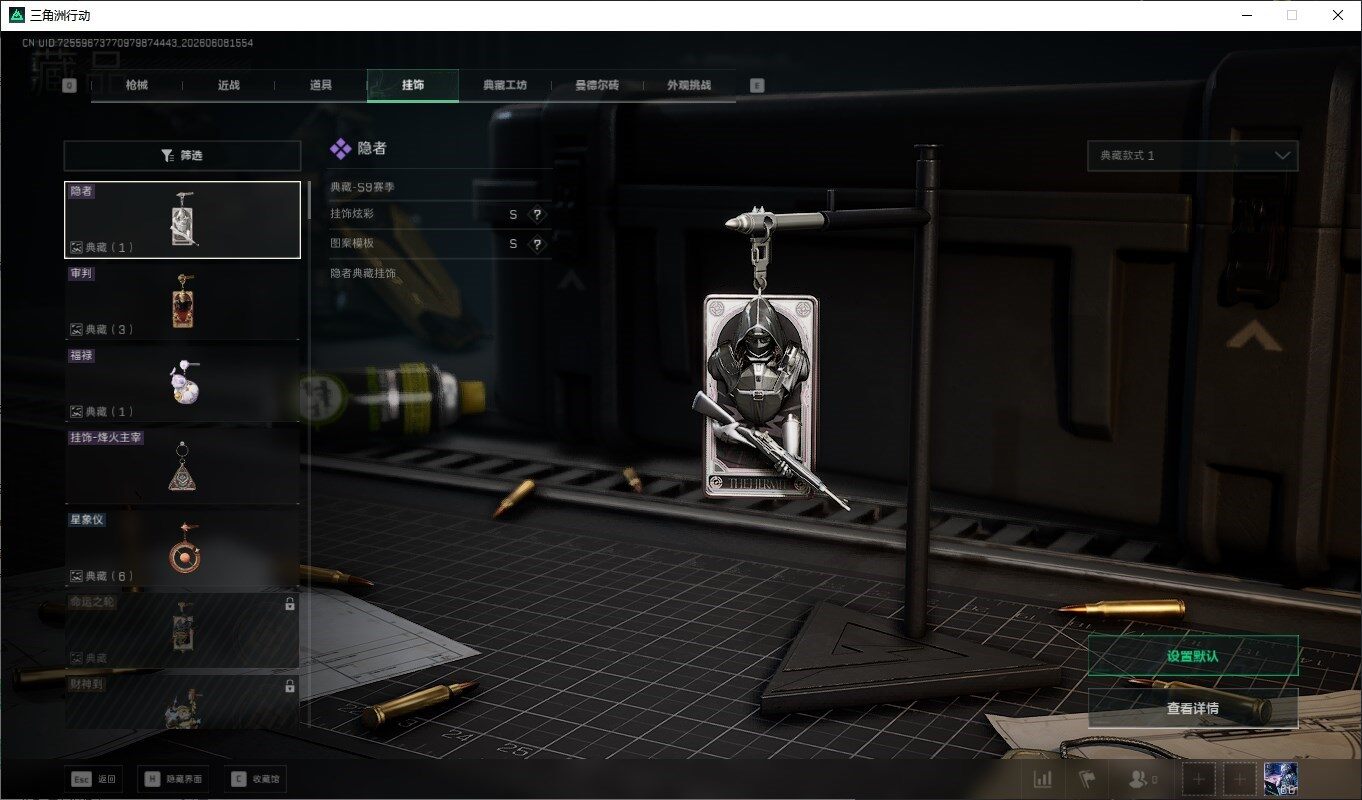The height and width of the screenshot is (800, 1362).
Task: Select the 隐者 charm card
Action: click(x=182, y=219)
